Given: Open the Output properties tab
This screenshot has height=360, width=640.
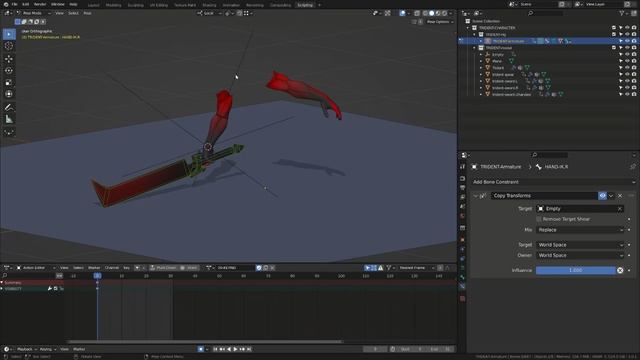Looking at the screenshot, I should click(x=462, y=188).
